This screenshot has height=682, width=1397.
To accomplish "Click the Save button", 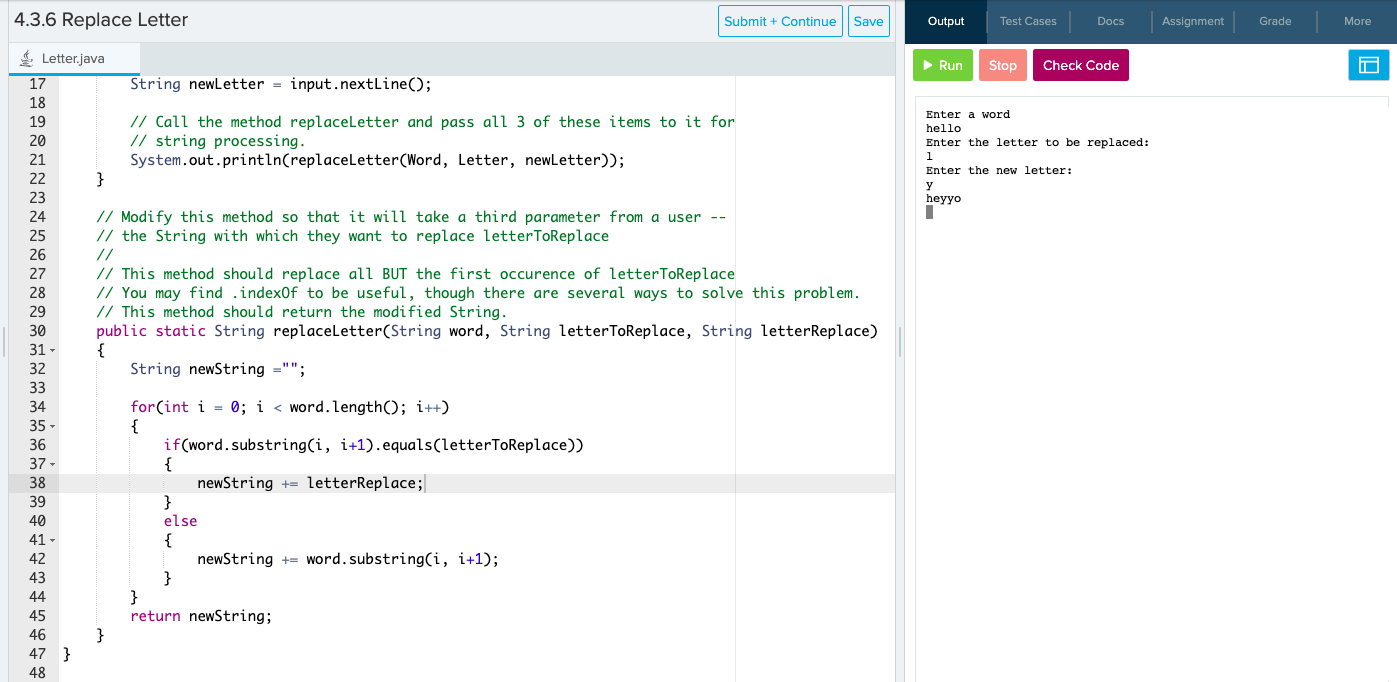I will point(869,21).
